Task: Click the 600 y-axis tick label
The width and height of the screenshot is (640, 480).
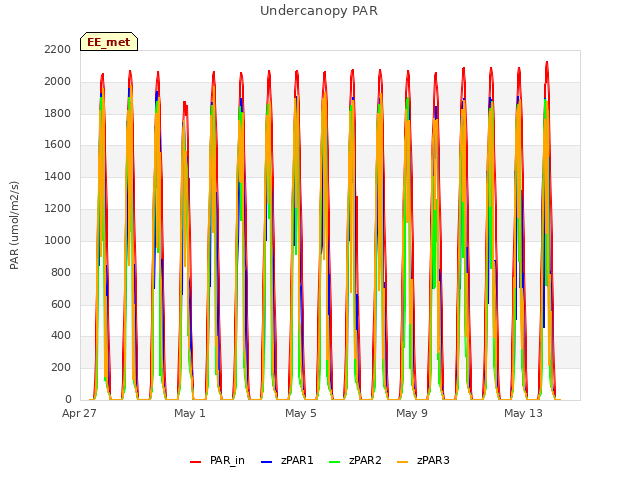Action: 61,304
